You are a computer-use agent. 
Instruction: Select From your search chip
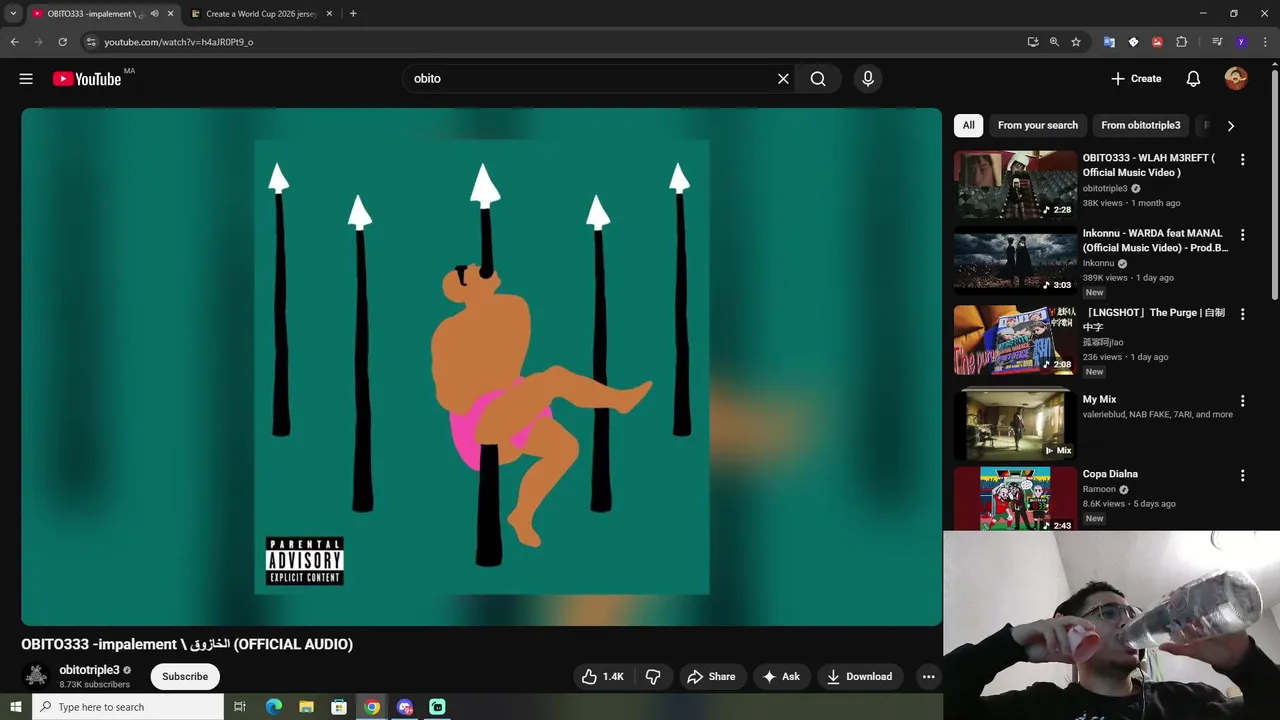coord(1037,125)
